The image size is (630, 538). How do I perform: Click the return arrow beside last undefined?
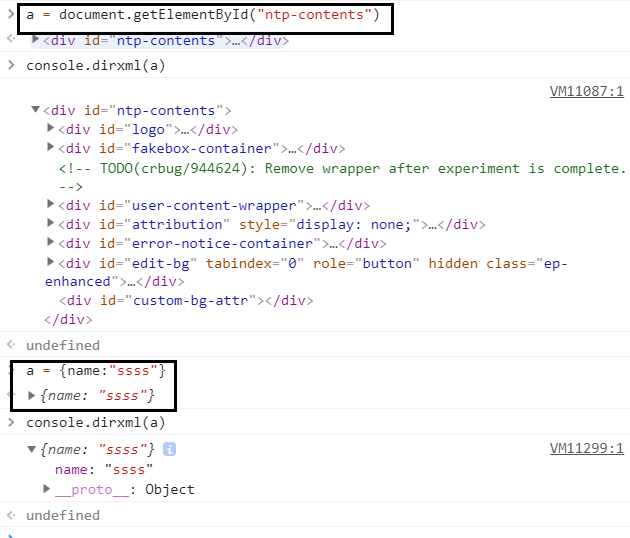[11, 515]
